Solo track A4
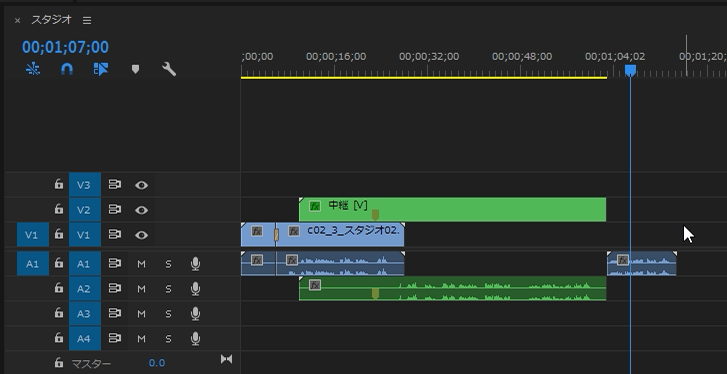Image resolution: width=727 pixels, height=374 pixels. [168, 339]
